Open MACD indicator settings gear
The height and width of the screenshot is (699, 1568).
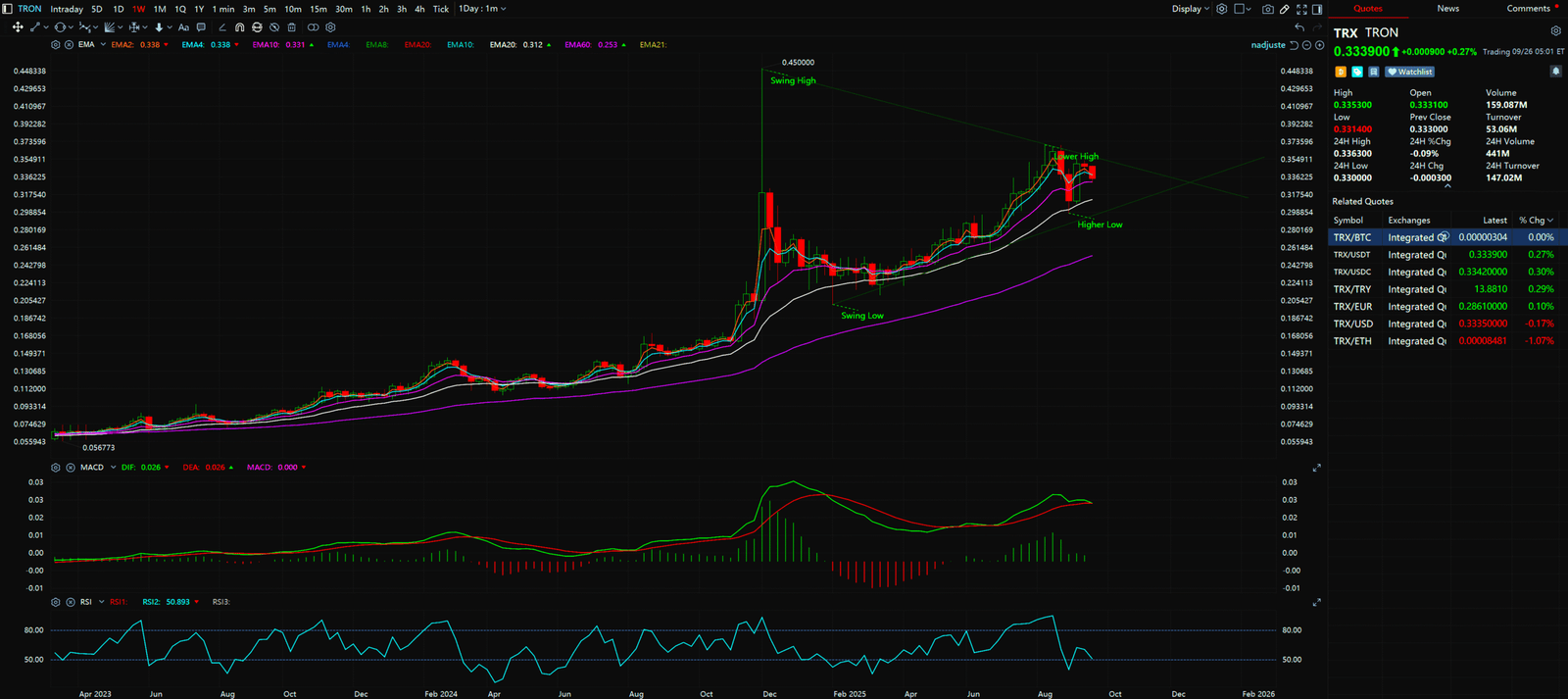(56, 468)
